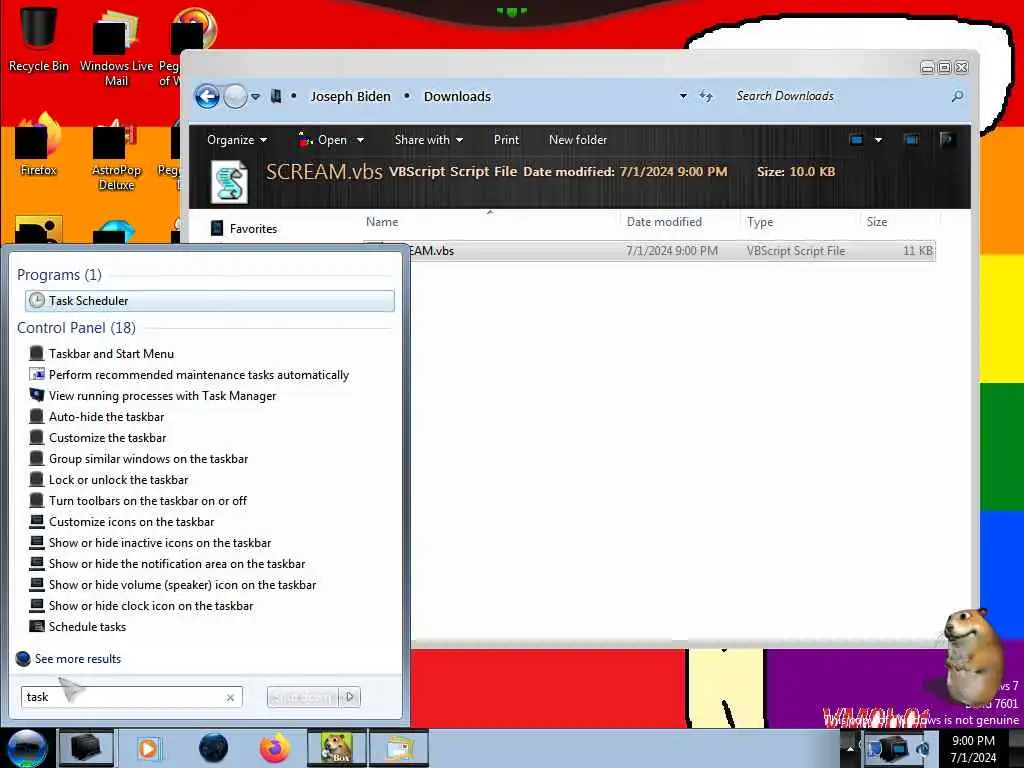Click the Joseph Biden breadcrumb
Viewport: 1024px width, 768px height.
pyautogui.click(x=350, y=97)
